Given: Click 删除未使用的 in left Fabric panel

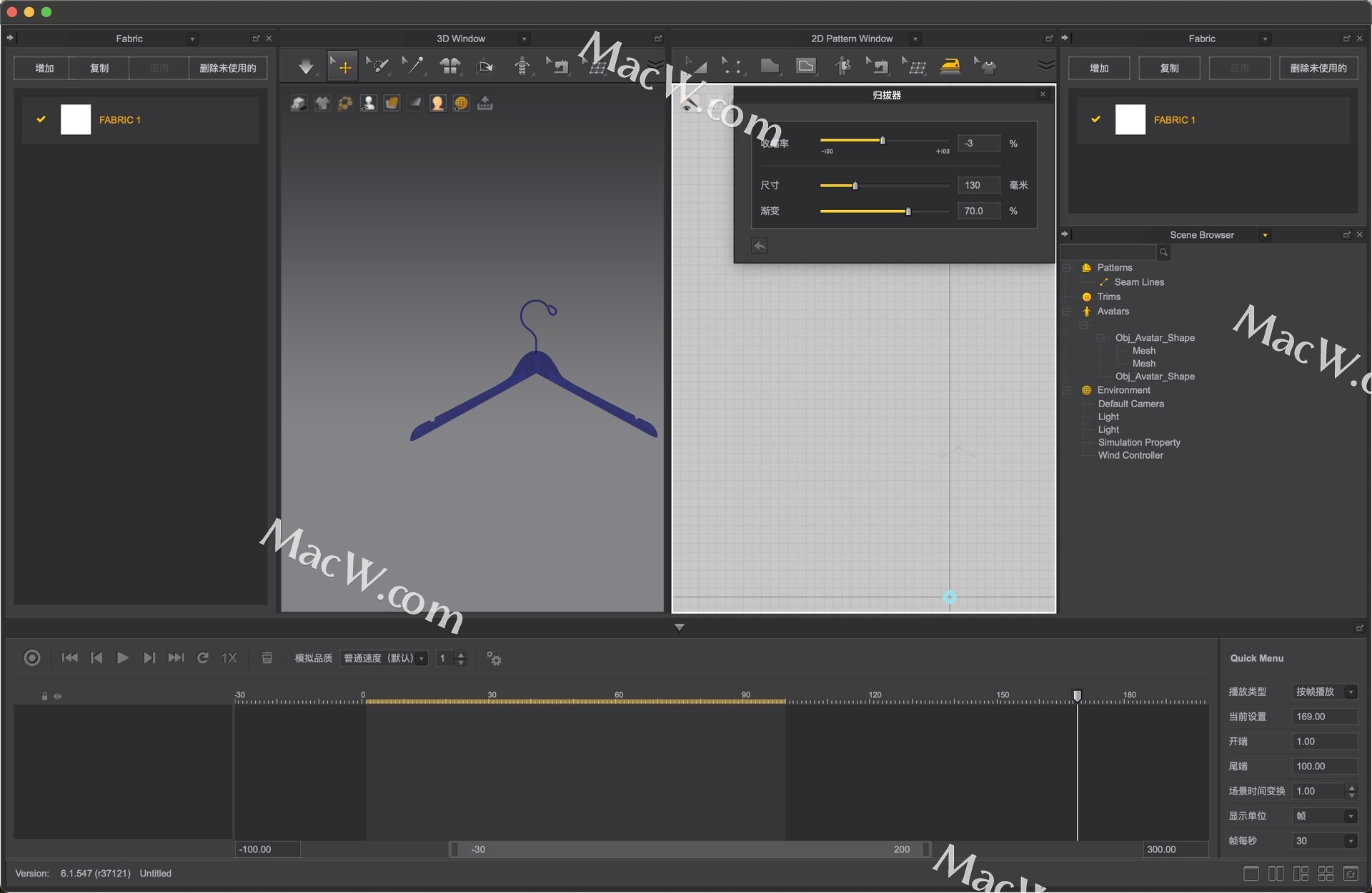Looking at the screenshot, I should point(227,68).
